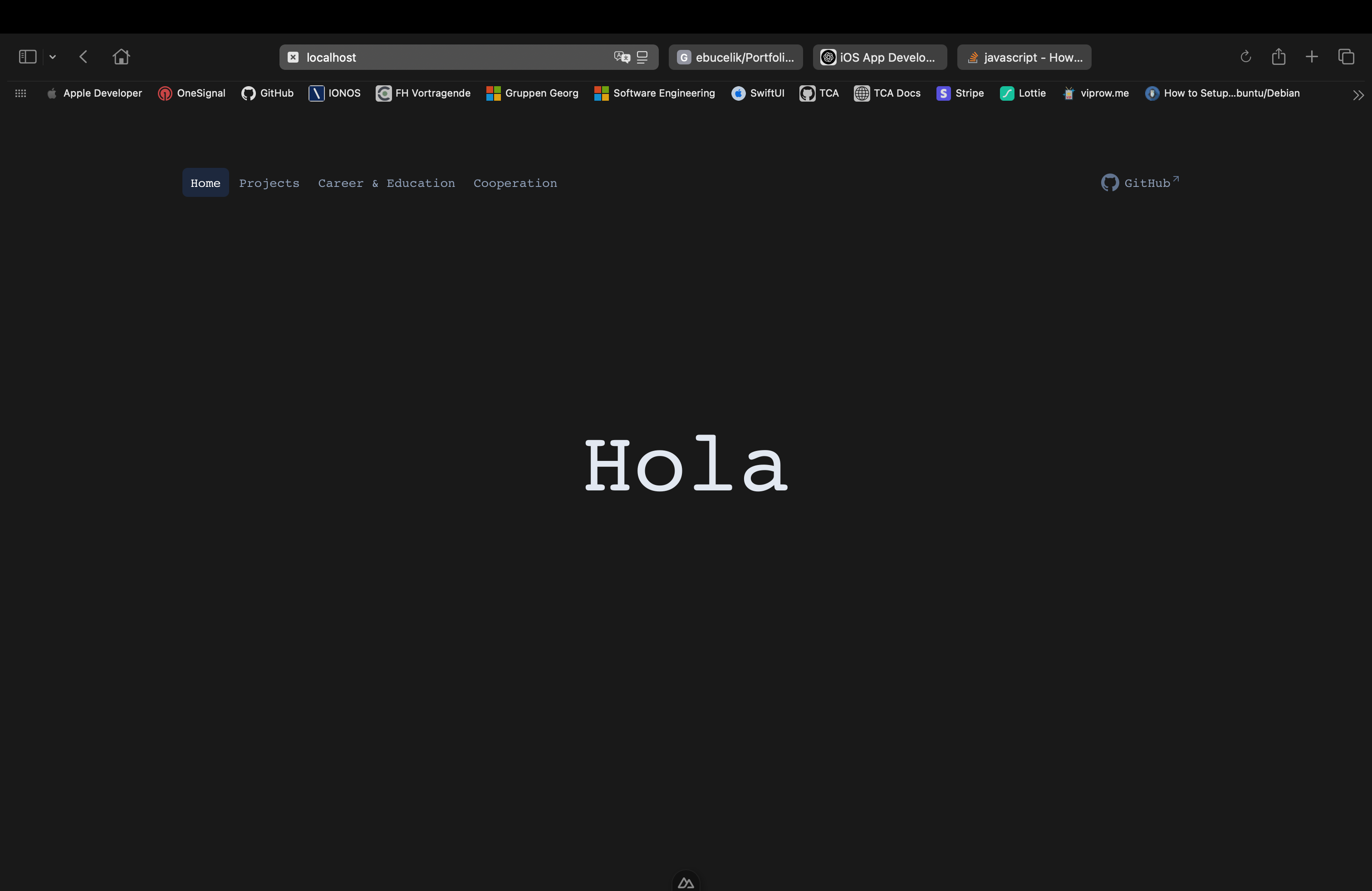Switch to the ebucelik/Portfoli... tab
This screenshot has height=891, width=1372.
click(x=735, y=57)
